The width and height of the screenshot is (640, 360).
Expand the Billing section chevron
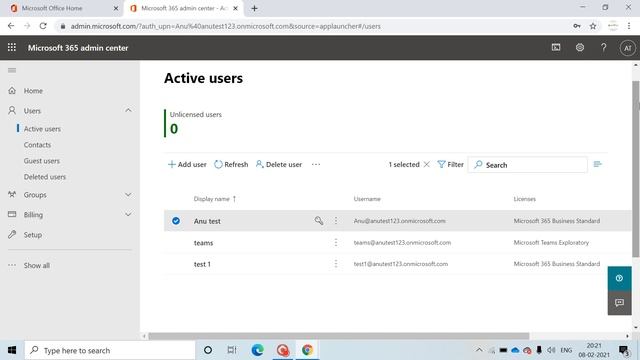click(128, 214)
